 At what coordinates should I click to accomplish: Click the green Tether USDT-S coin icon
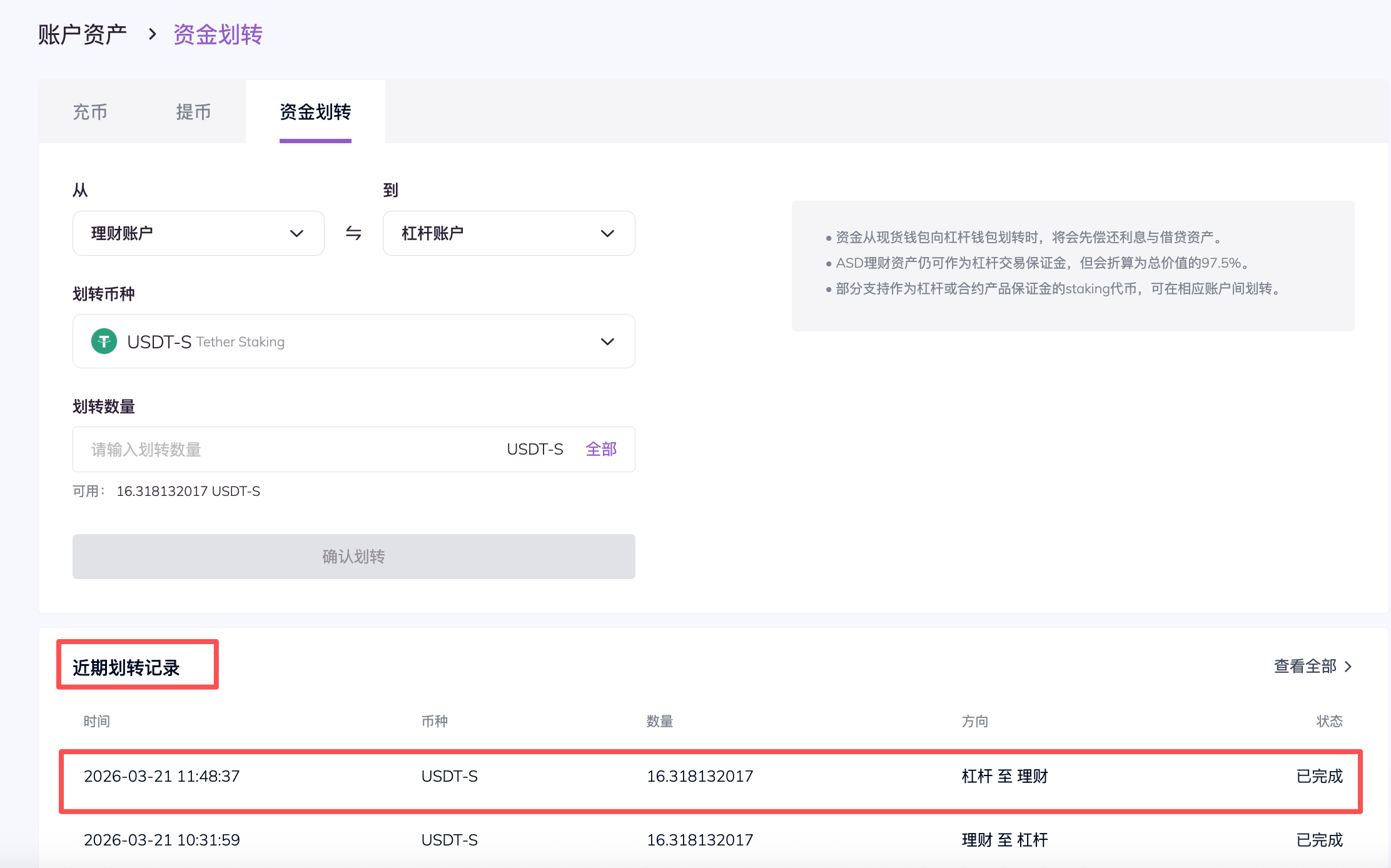click(104, 341)
